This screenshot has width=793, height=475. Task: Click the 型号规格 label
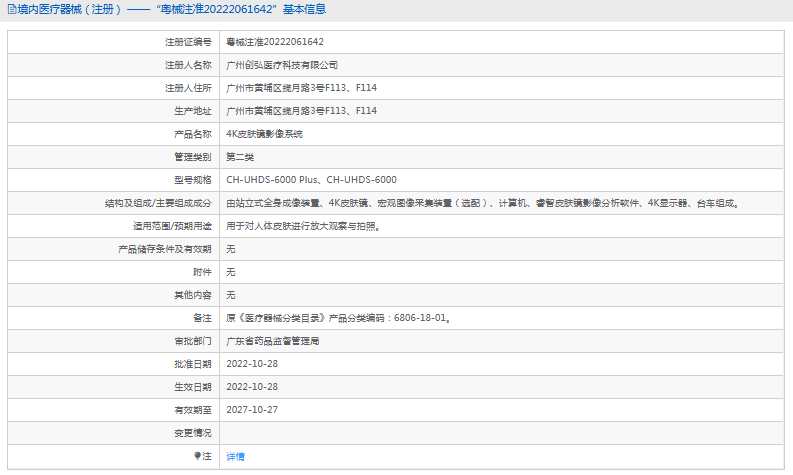(x=193, y=180)
